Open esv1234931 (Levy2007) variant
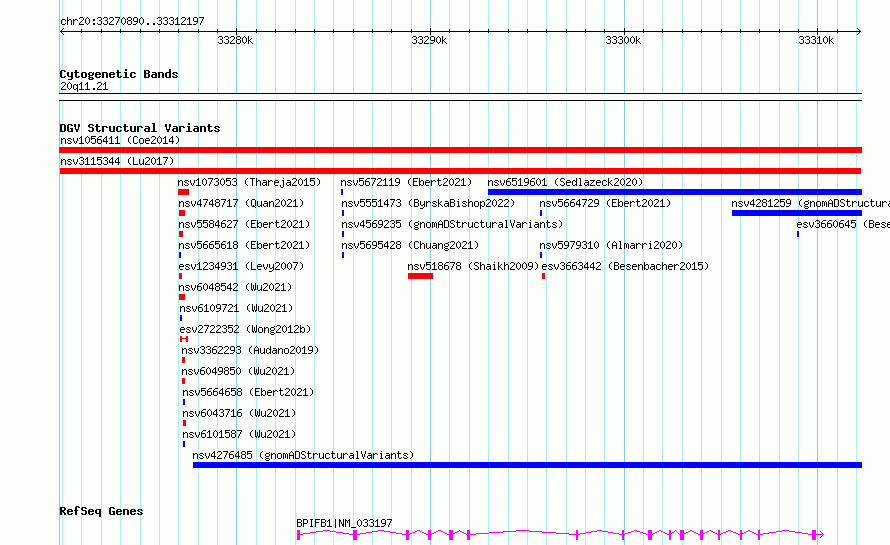Screen dimensions: 890x545 pos(241,266)
